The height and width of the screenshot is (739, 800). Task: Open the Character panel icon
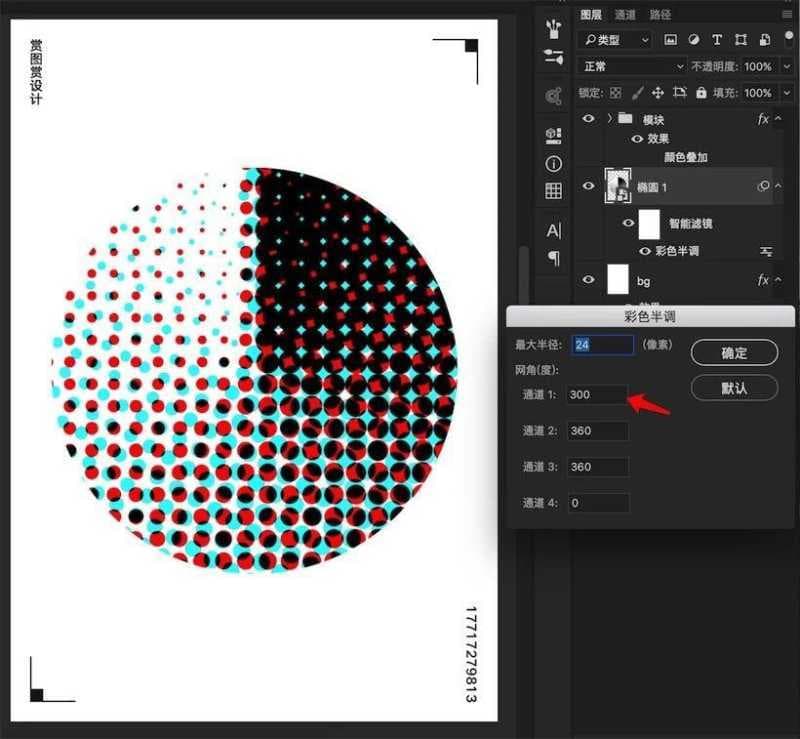click(553, 231)
